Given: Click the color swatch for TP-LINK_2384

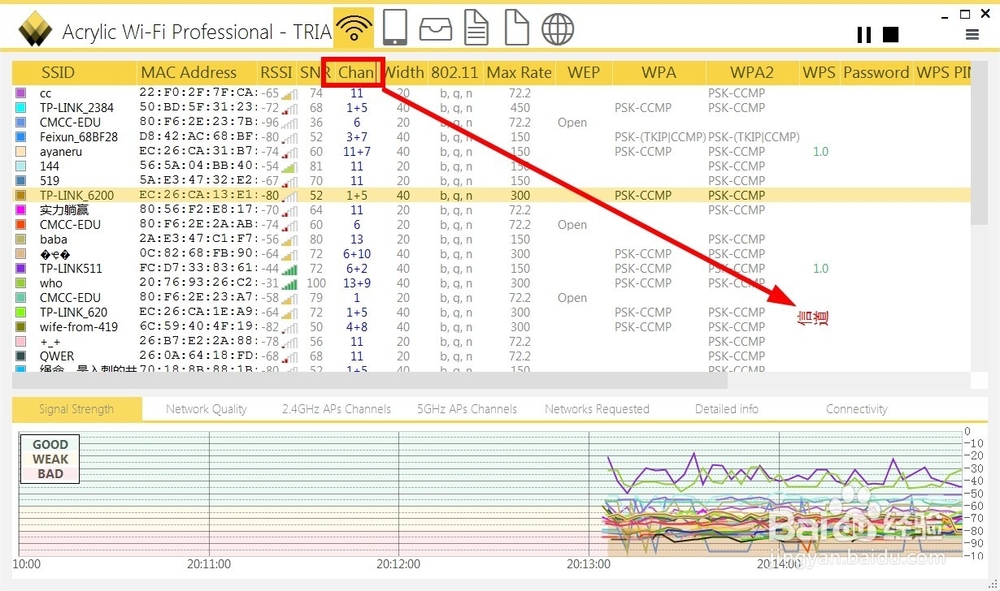Looking at the screenshot, I should coord(20,108).
